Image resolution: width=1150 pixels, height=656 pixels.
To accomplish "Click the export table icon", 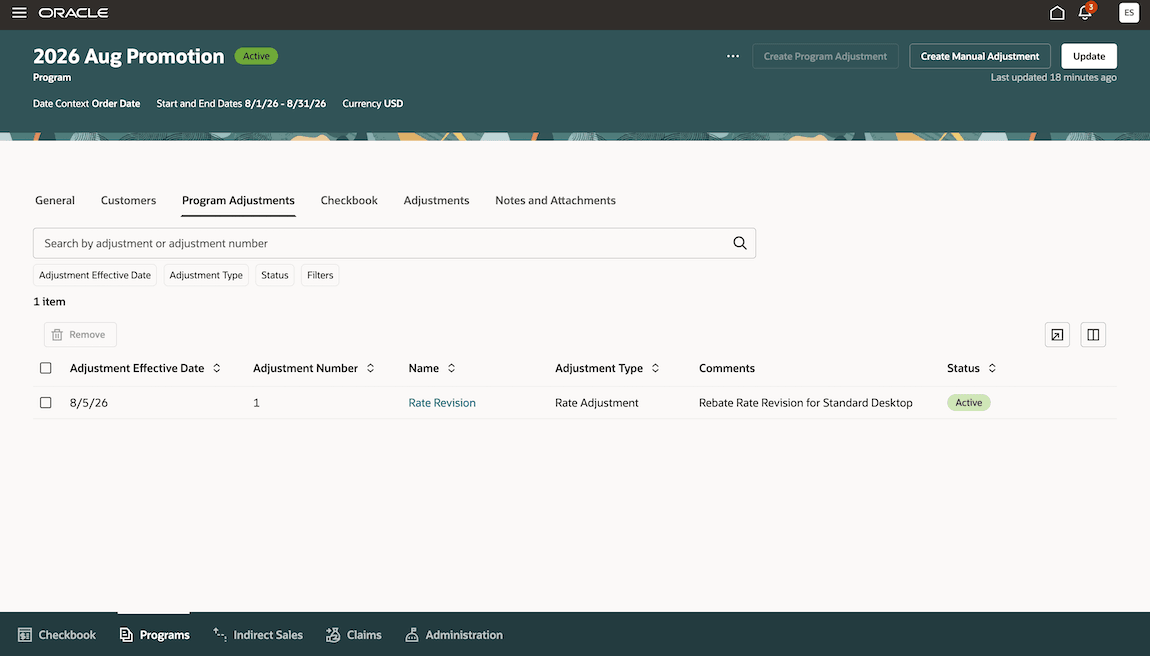I will click(1057, 335).
